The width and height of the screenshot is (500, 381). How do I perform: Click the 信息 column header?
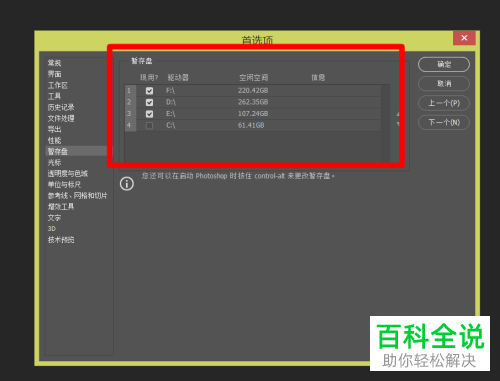(x=318, y=78)
